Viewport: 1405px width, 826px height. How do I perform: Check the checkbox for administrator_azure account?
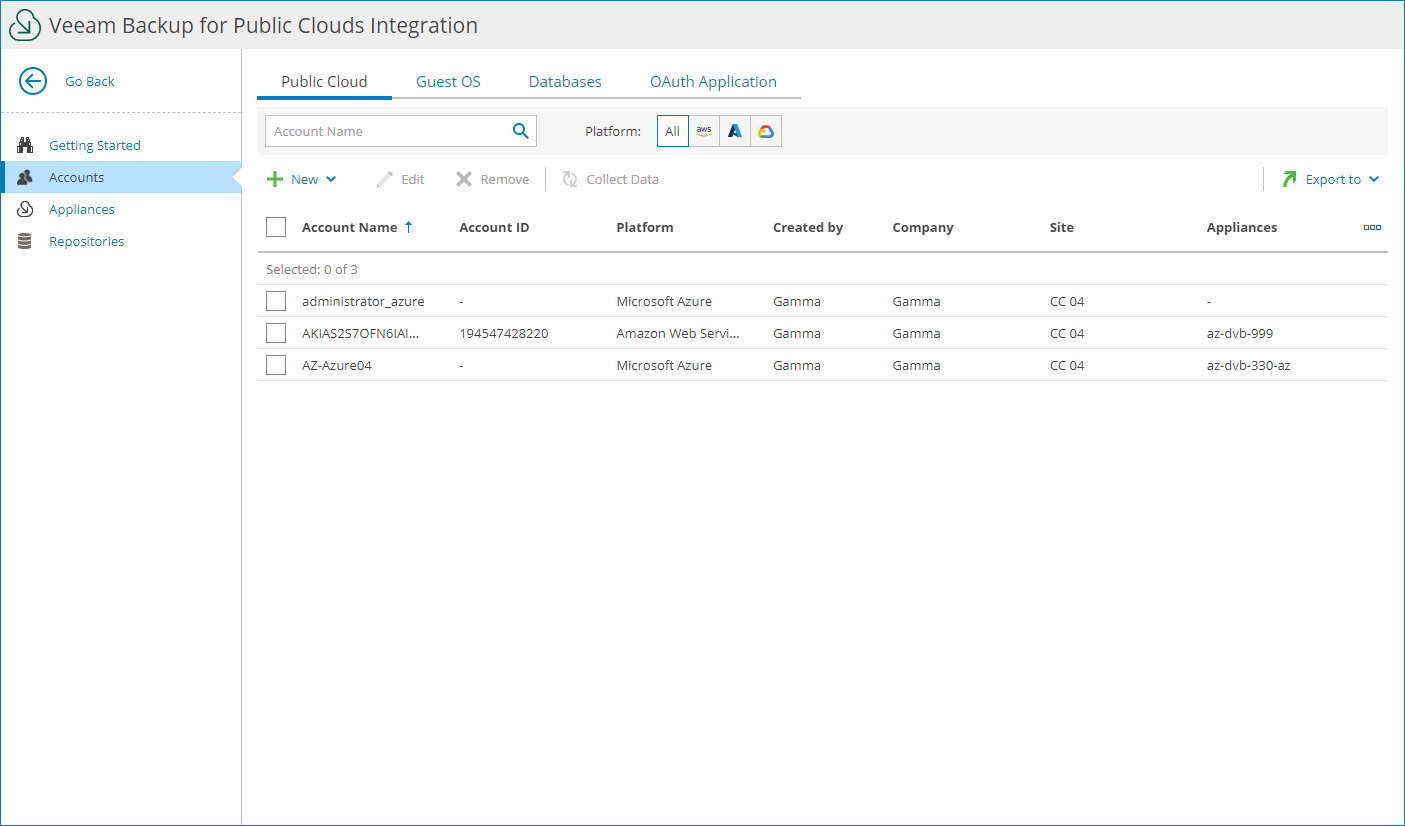tap(275, 300)
